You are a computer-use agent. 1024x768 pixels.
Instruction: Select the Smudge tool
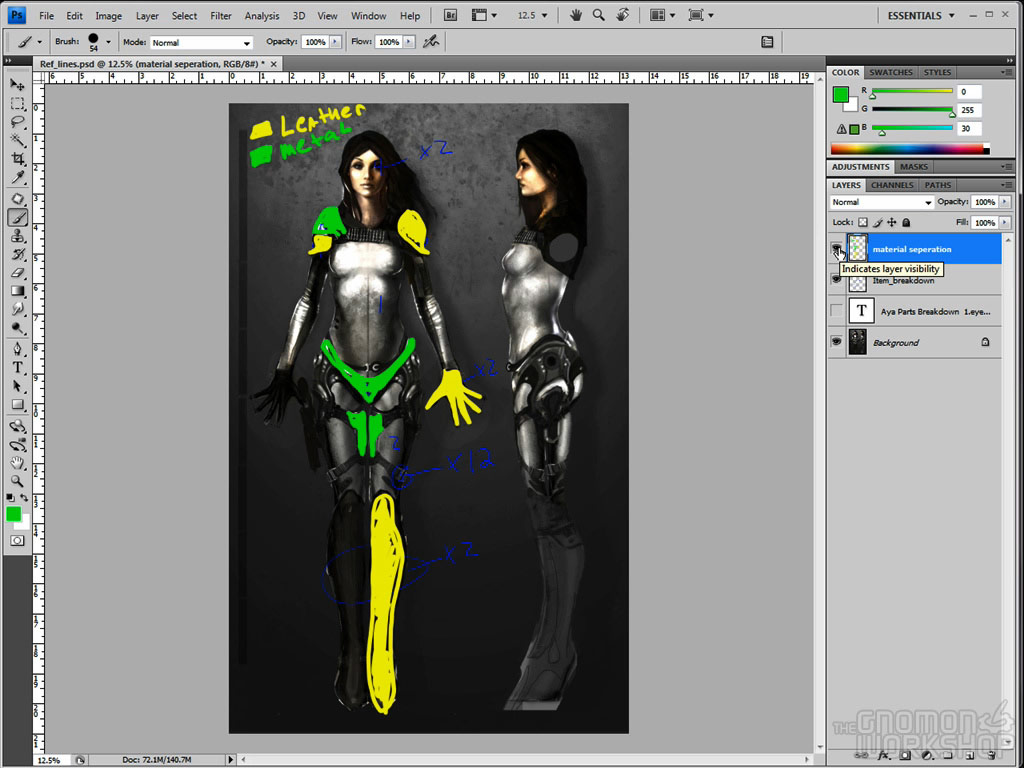(18, 310)
